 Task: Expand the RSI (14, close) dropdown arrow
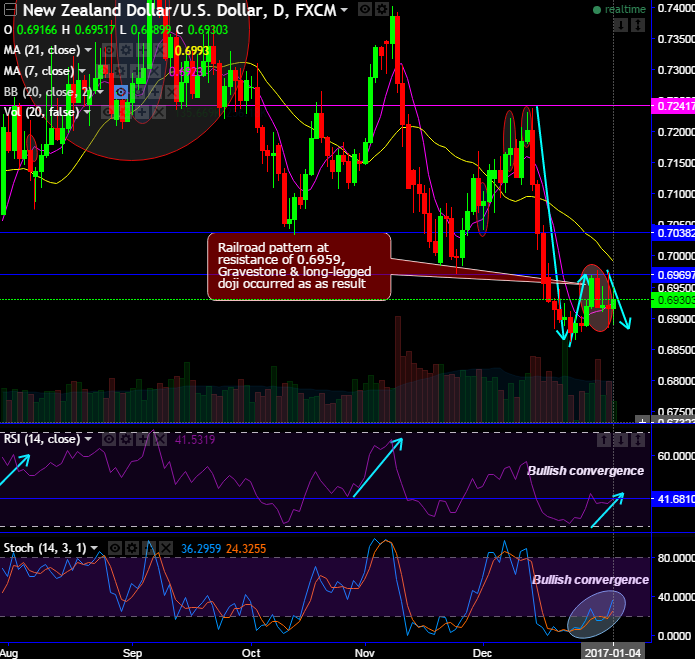point(88,439)
